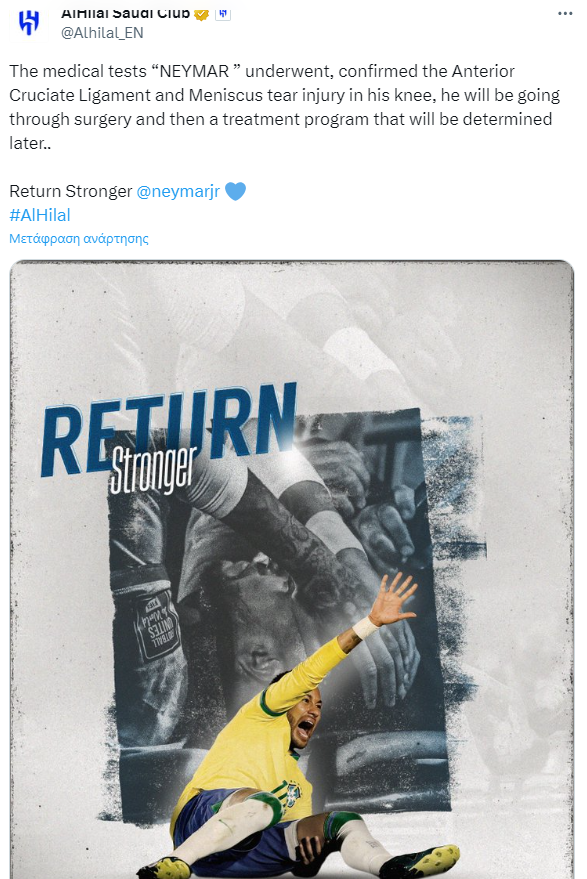Open the attached Return Stronger poster image
The image size is (587, 879).
pyautogui.click(x=292, y=570)
